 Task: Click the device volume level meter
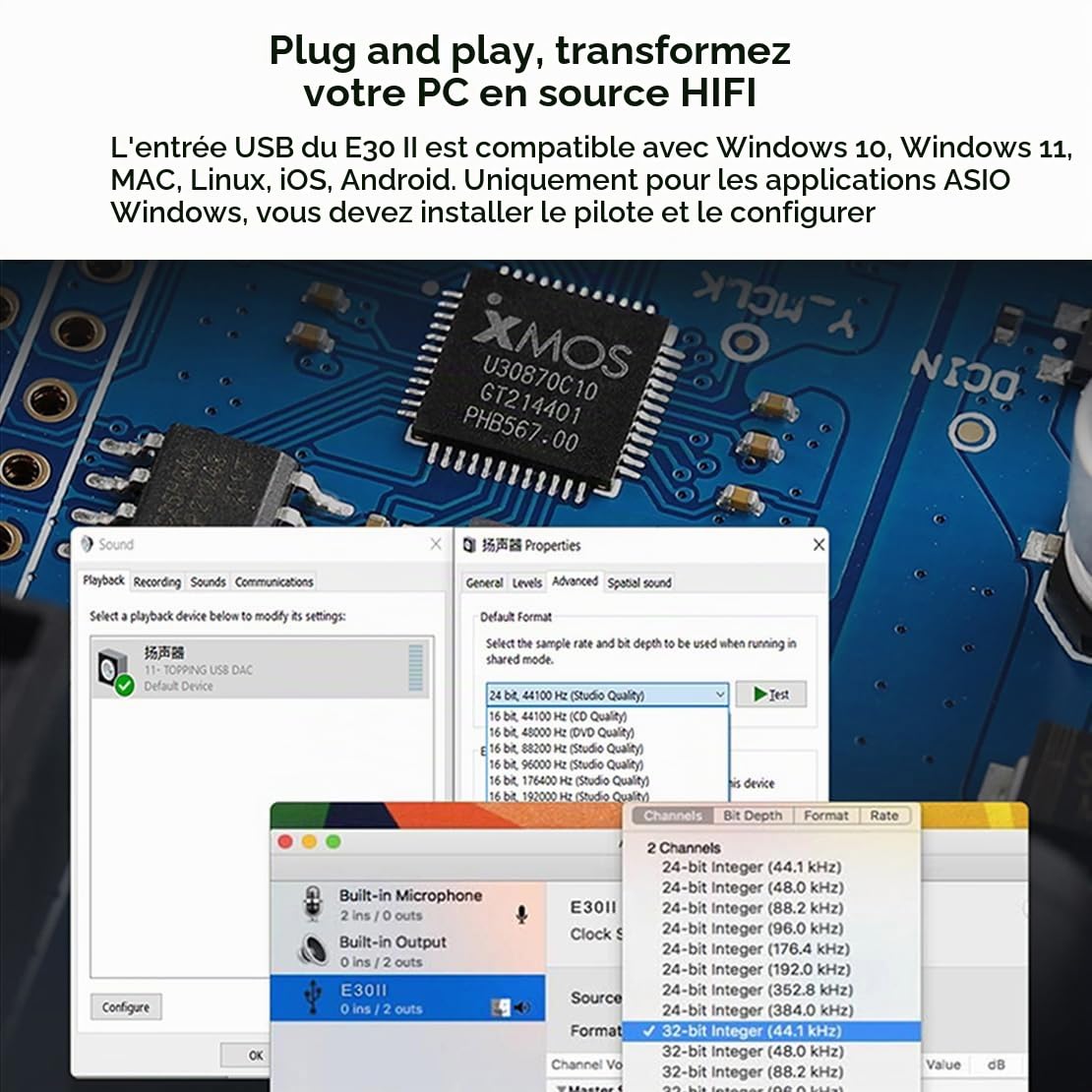[x=416, y=667]
